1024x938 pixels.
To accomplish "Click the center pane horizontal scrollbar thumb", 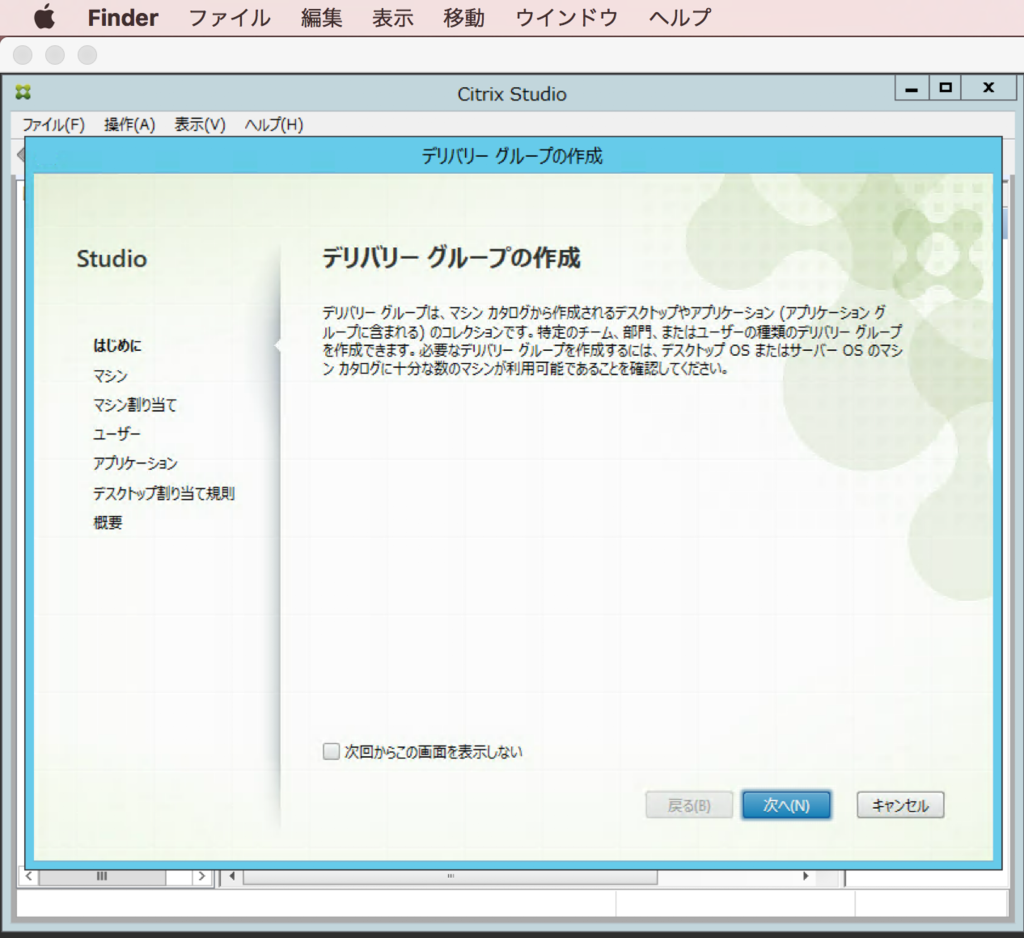I will click(451, 877).
